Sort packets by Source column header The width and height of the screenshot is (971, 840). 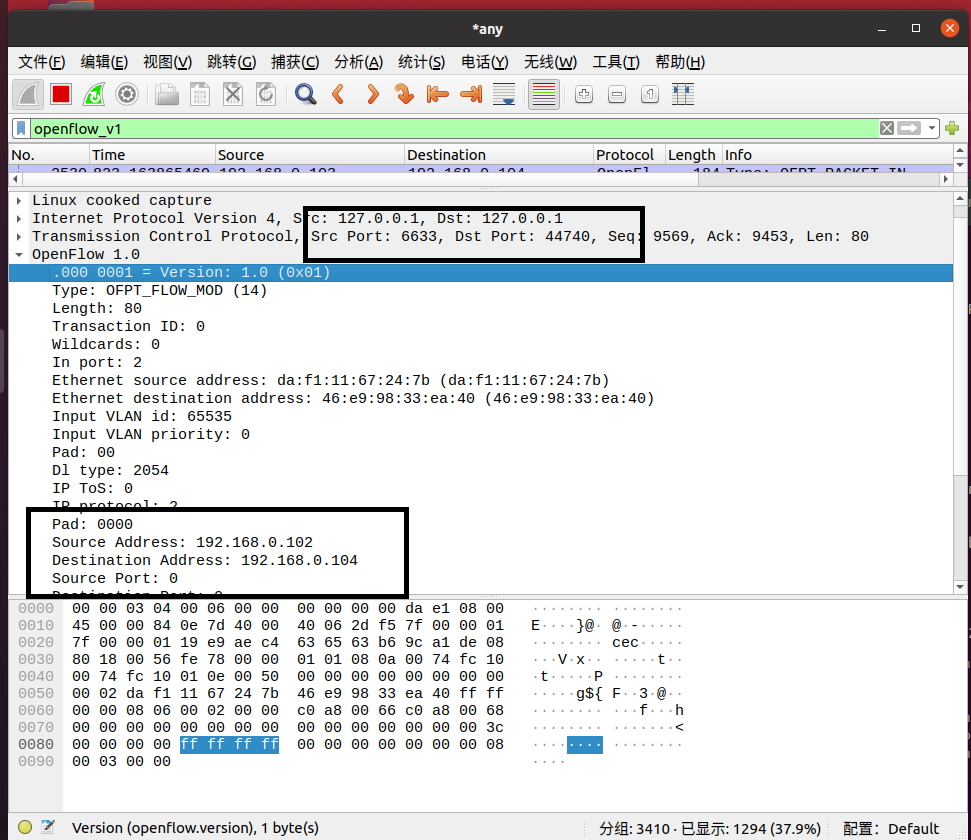[x=310, y=155]
